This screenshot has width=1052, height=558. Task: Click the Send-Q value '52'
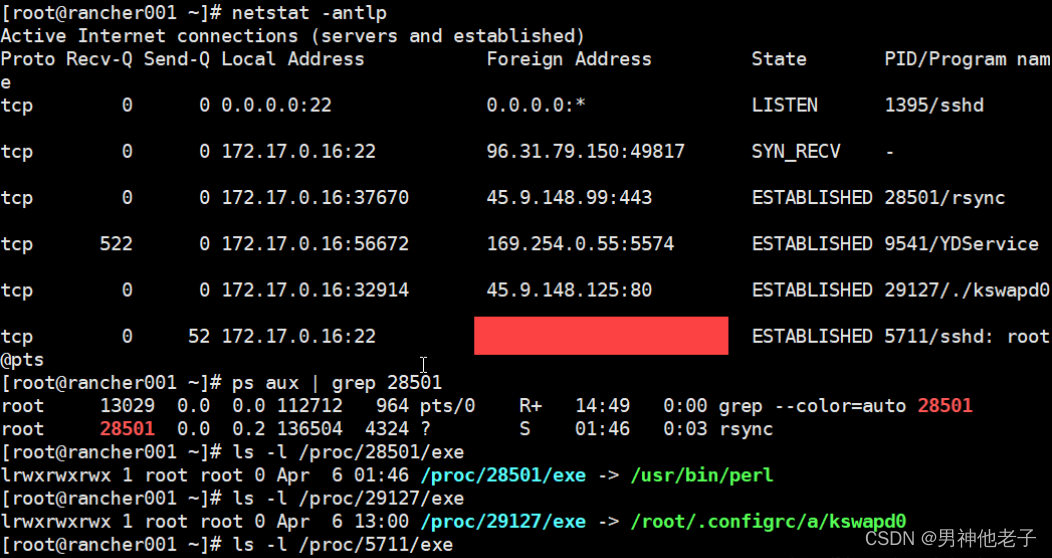point(199,337)
